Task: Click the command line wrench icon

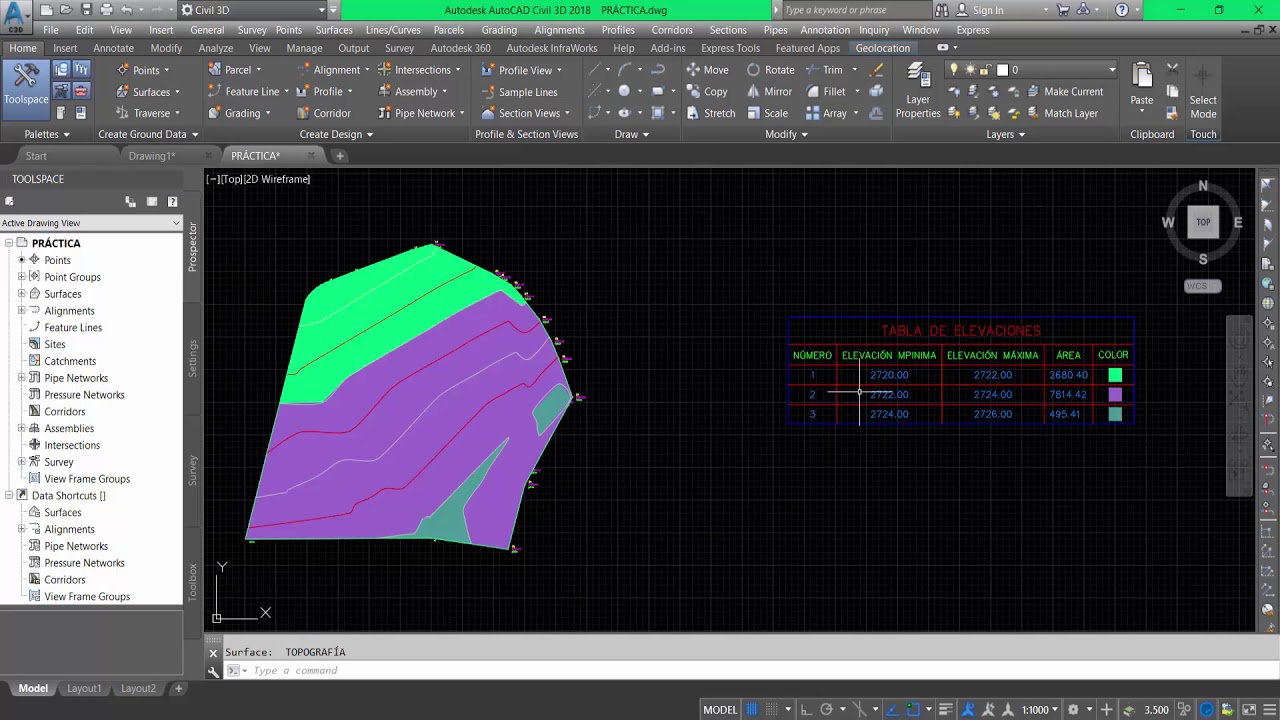Action: tap(213, 671)
